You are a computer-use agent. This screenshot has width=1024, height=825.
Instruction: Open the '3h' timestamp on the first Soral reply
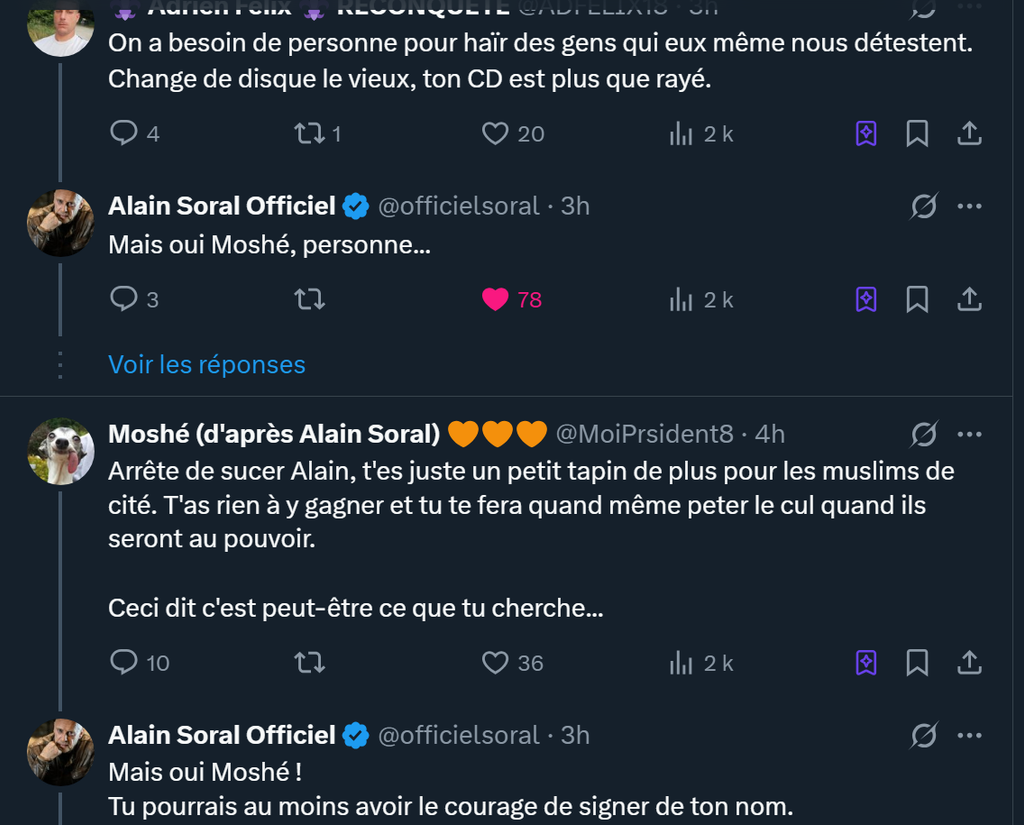(575, 206)
